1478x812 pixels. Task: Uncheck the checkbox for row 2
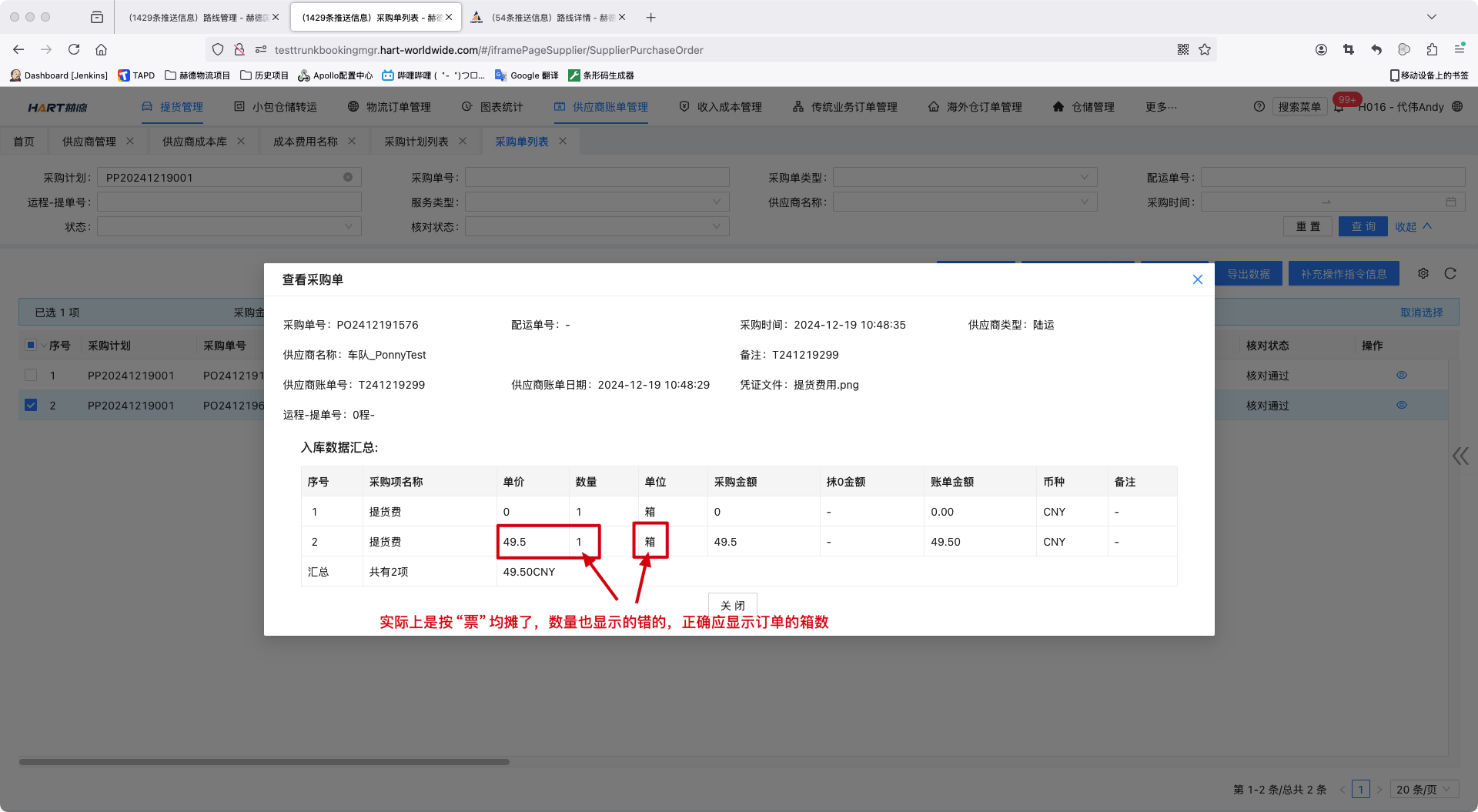(31, 405)
